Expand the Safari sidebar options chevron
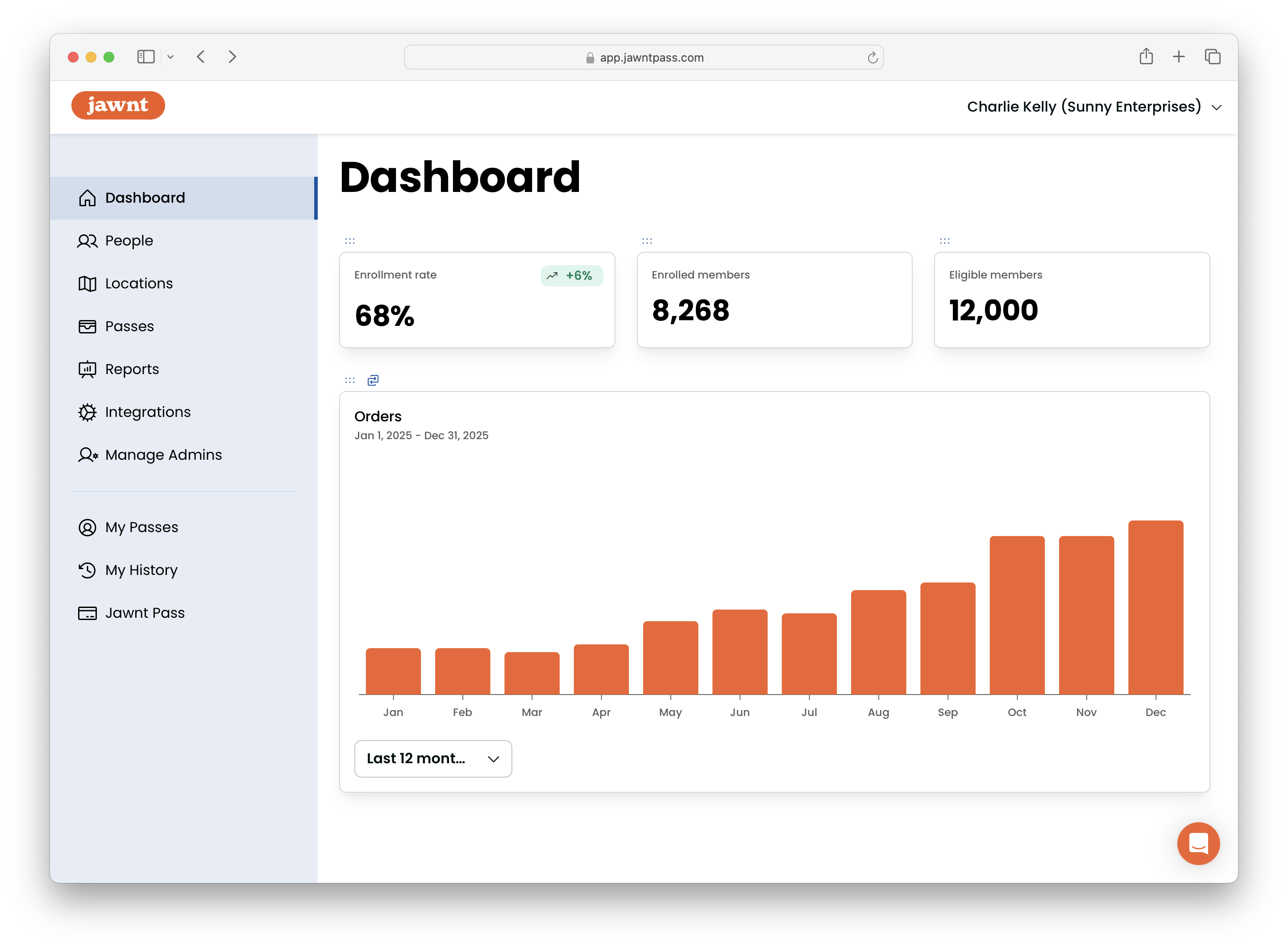The width and height of the screenshot is (1288, 949). click(170, 56)
